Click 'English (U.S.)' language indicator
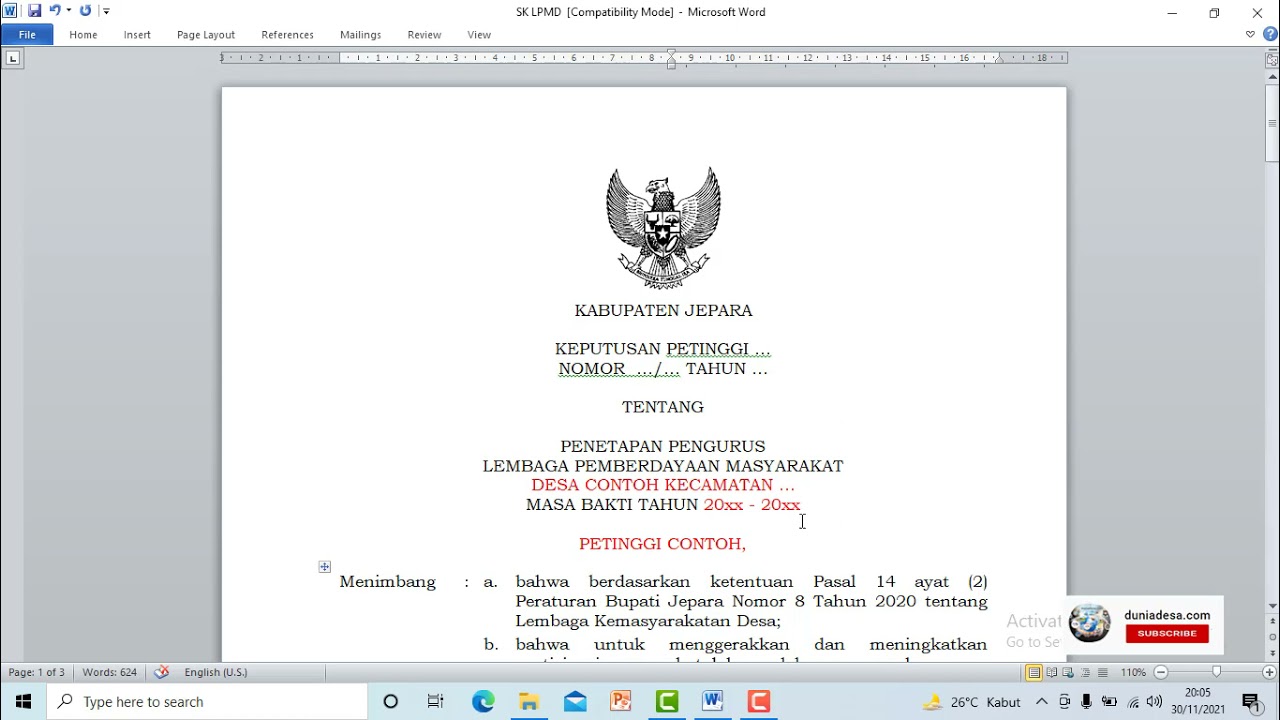The height and width of the screenshot is (720, 1280). tap(216, 673)
